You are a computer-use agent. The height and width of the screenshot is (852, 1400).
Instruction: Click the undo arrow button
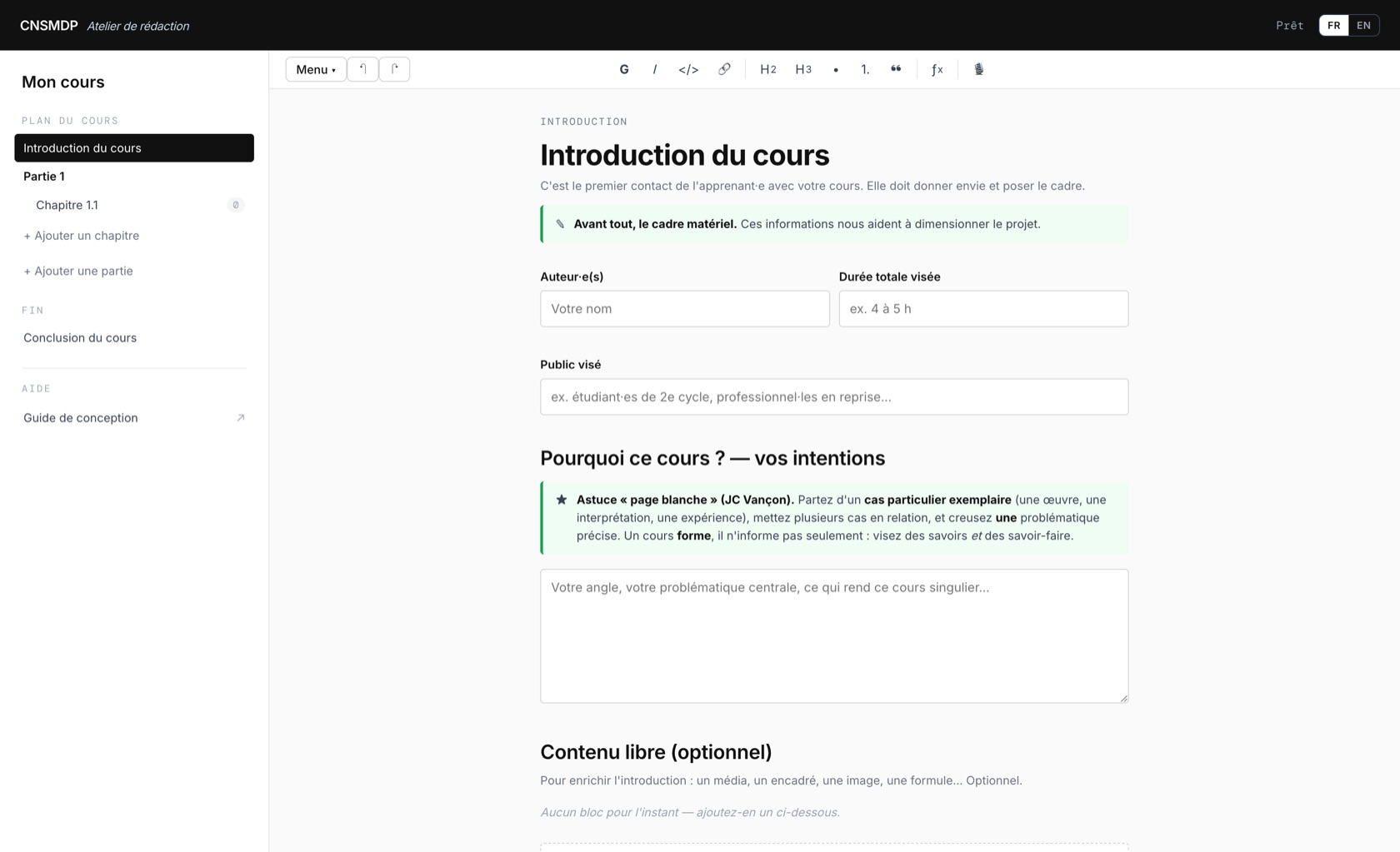(363, 69)
